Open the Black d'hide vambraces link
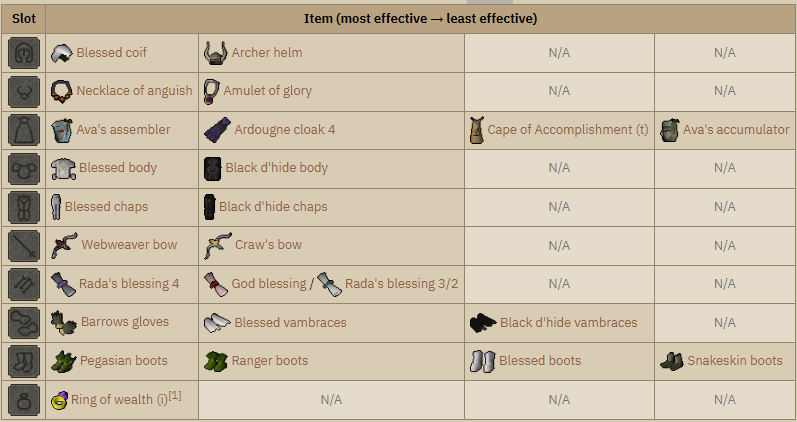 click(569, 322)
